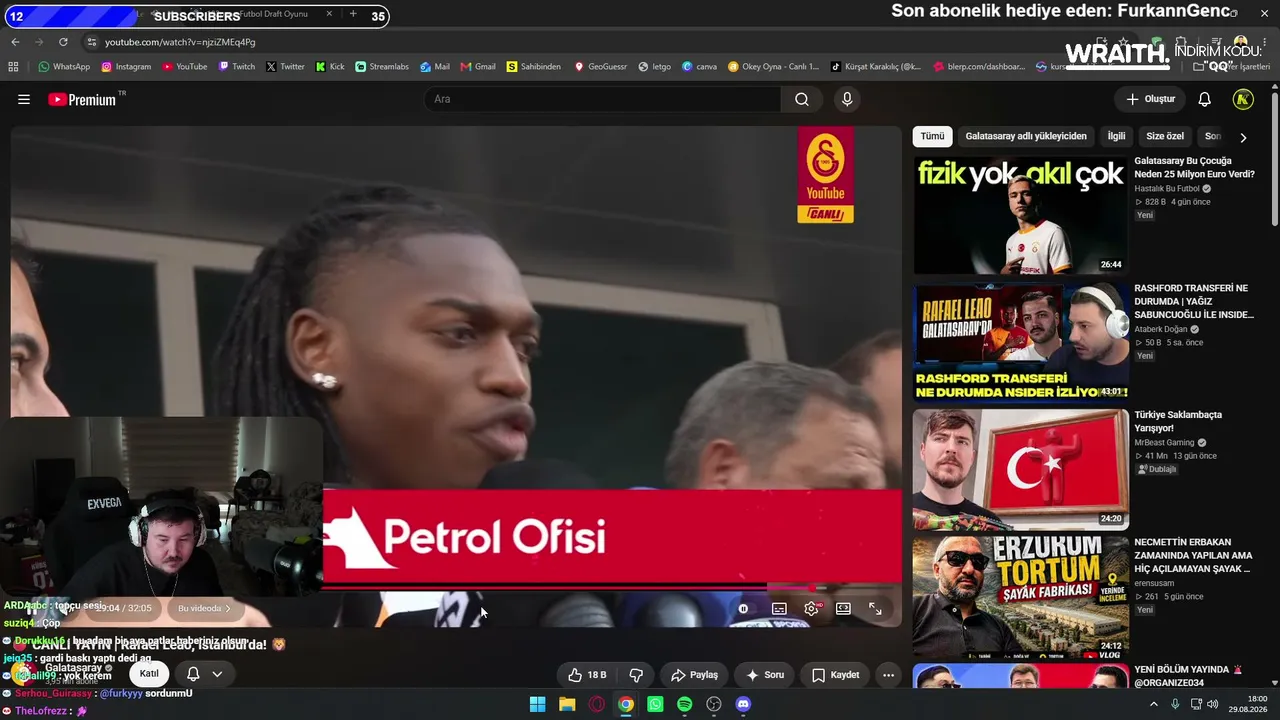Join the channel with Katıl button
Viewport: 1280px width, 720px height.
coord(149,674)
